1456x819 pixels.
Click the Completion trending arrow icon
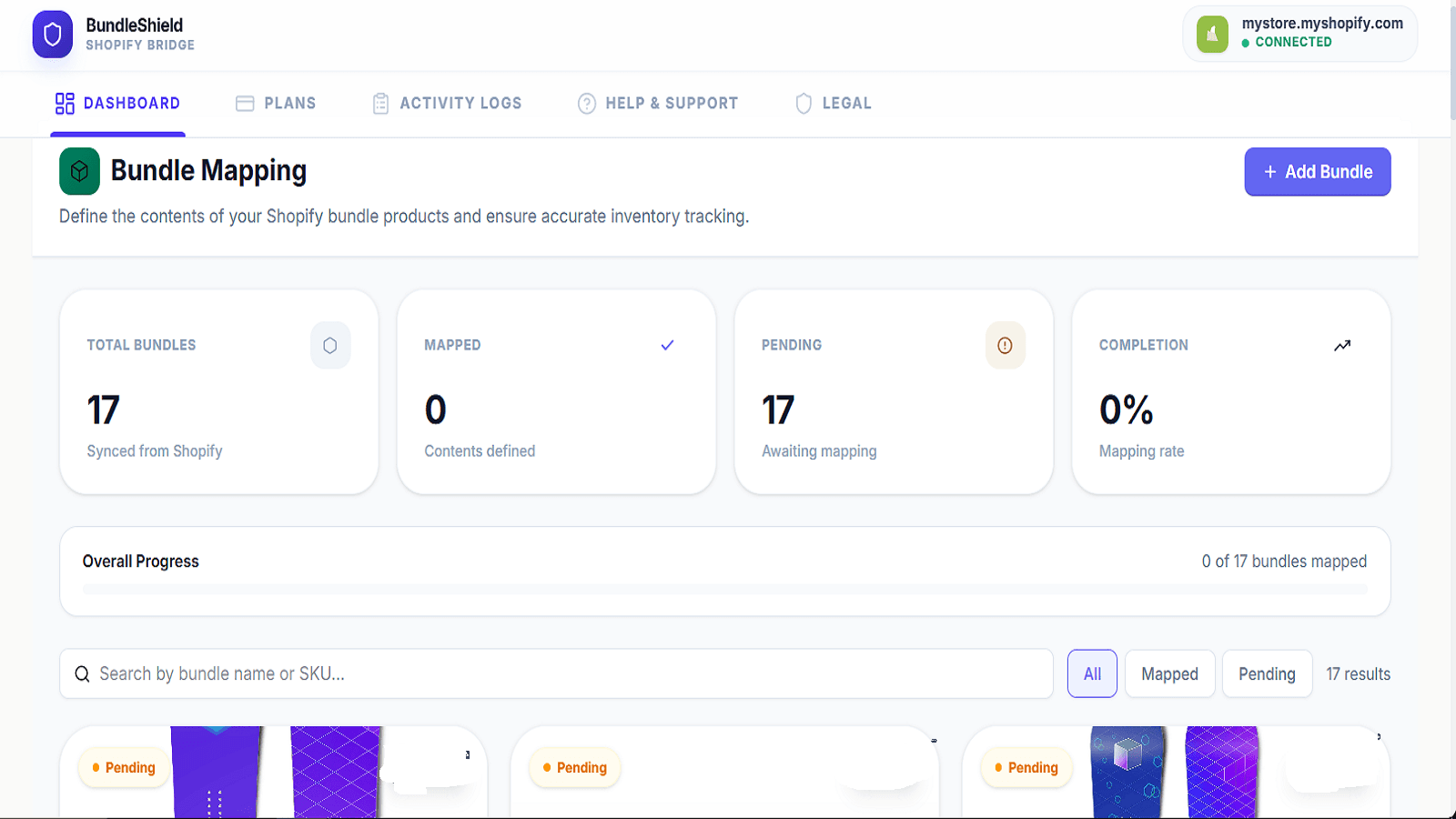tap(1342, 345)
